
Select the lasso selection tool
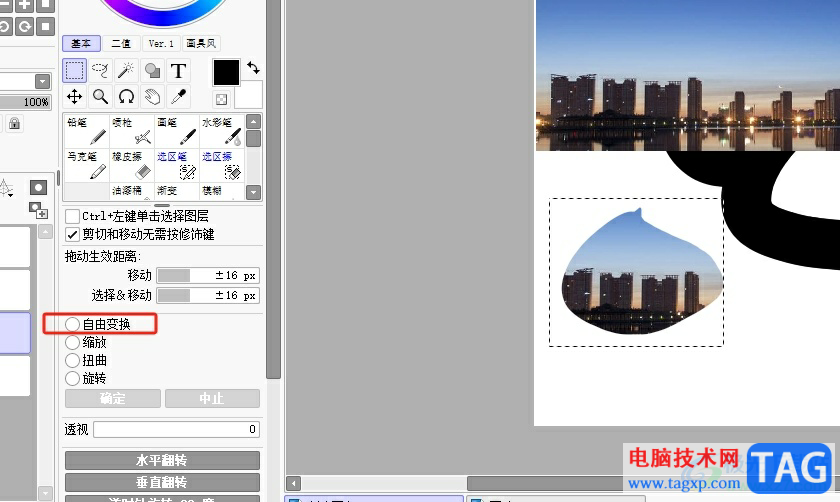(100, 70)
